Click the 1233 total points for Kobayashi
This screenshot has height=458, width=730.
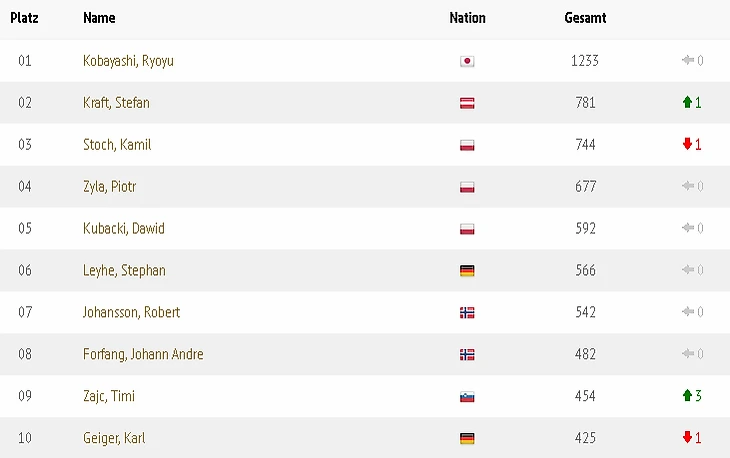[585, 61]
